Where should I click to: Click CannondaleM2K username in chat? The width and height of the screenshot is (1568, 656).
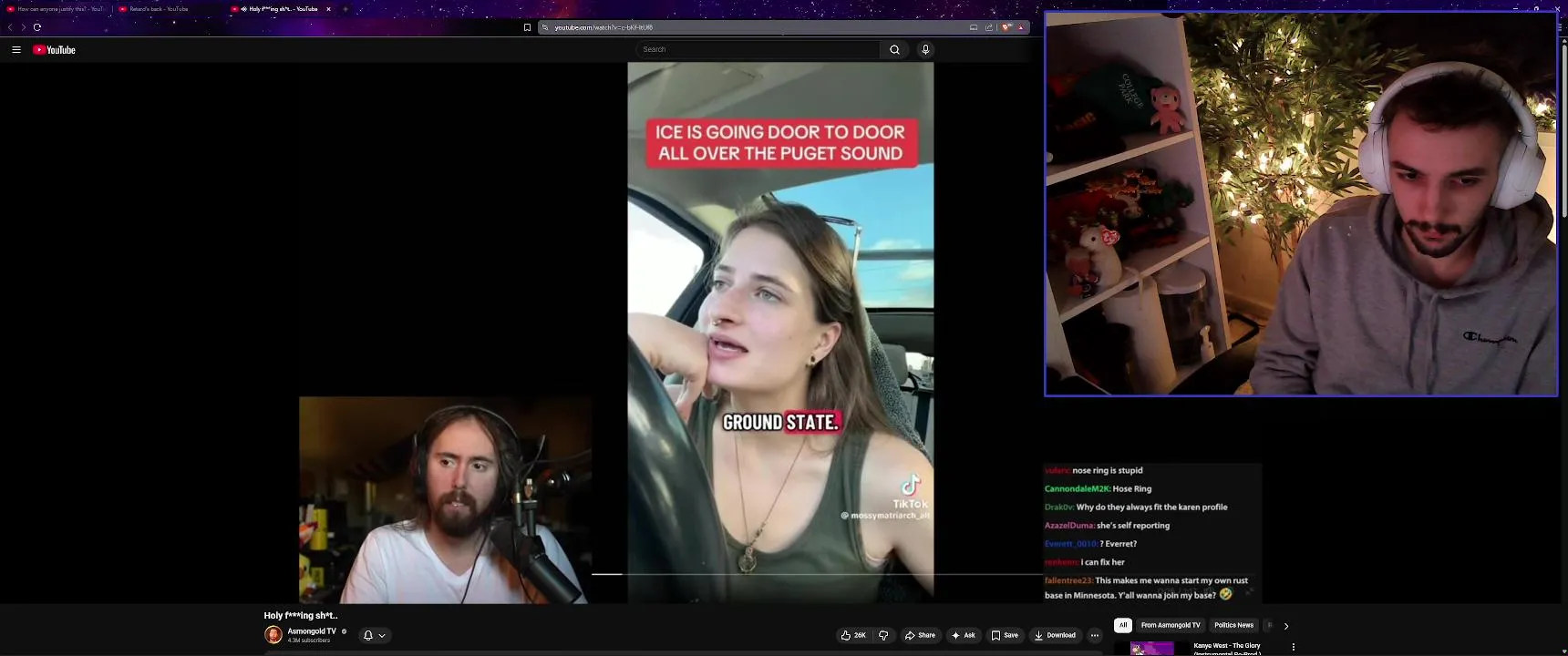tap(1078, 488)
